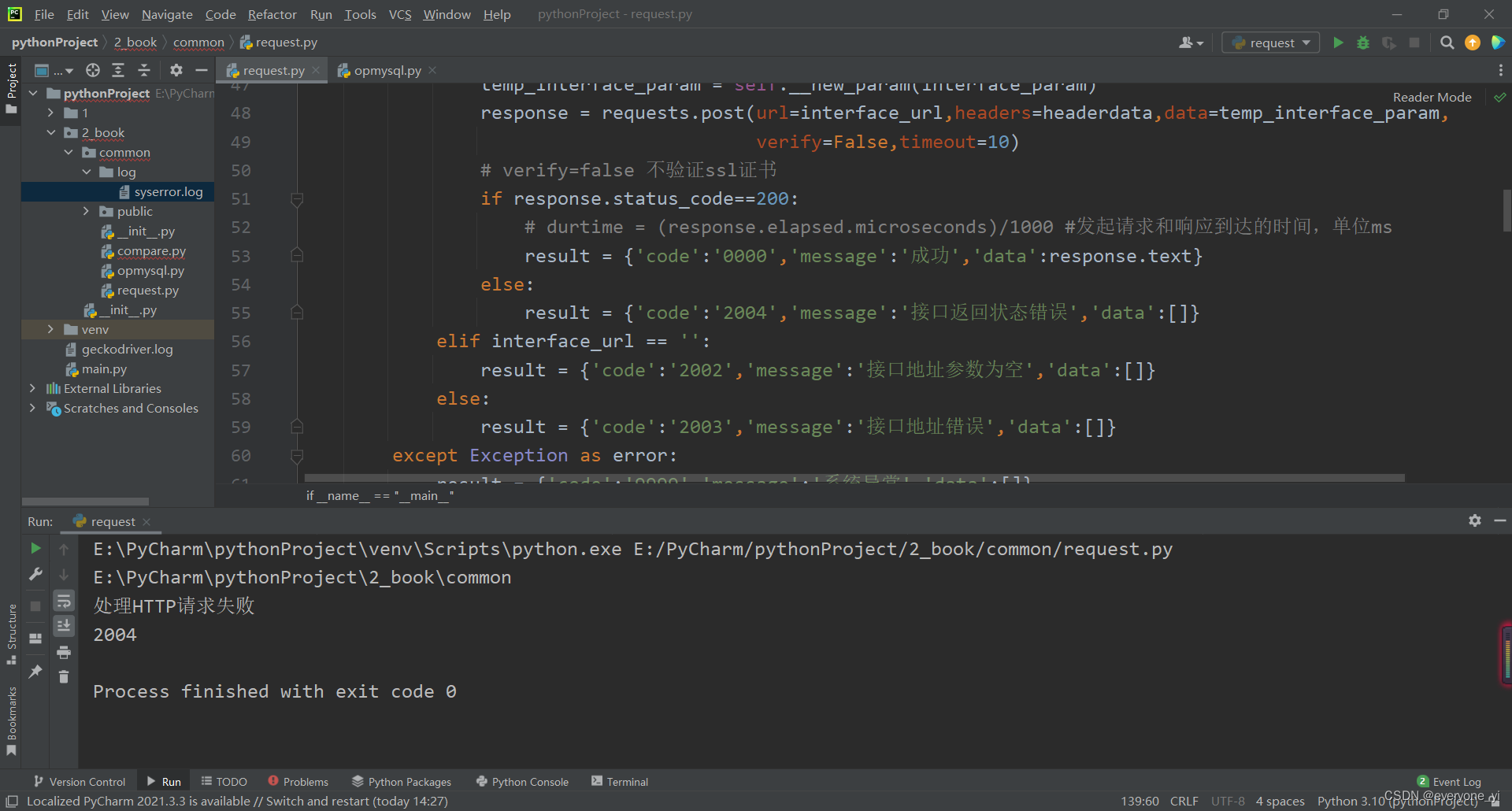Restore layout icon in Run panel

(x=35, y=639)
